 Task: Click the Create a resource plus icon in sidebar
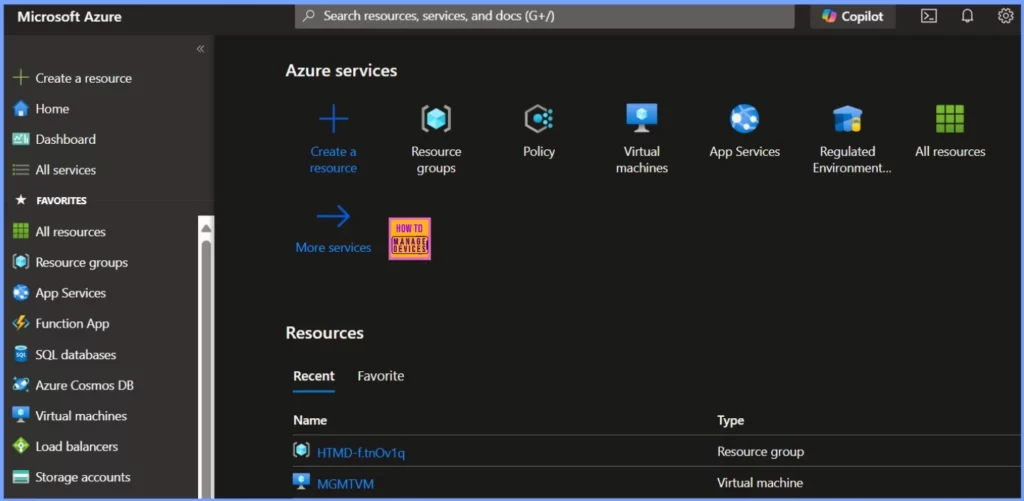(21, 78)
